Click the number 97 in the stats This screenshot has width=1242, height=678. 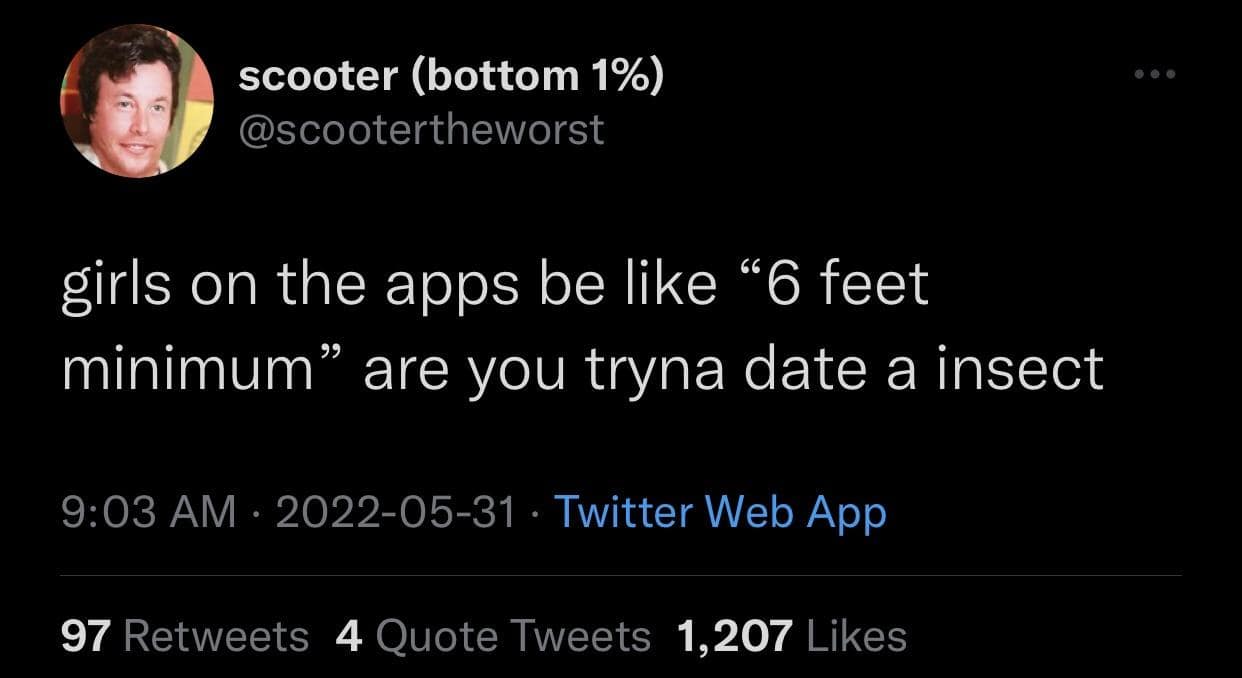pyautogui.click(x=86, y=635)
